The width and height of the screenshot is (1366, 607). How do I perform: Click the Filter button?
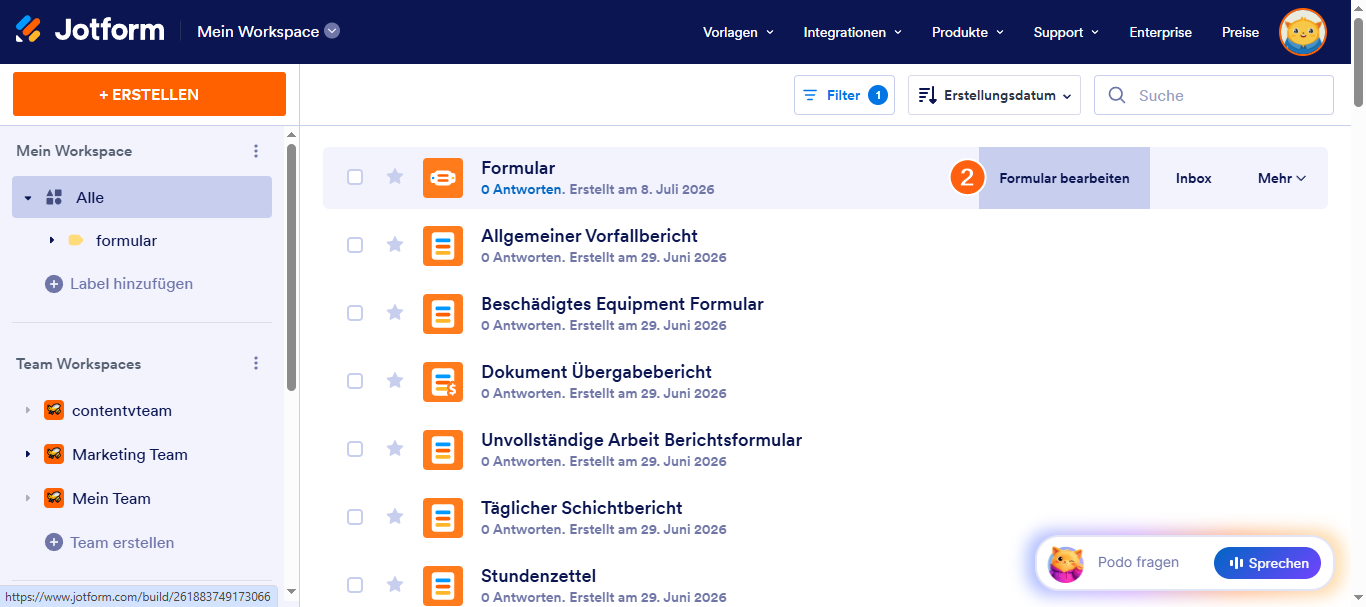pos(844,95)
